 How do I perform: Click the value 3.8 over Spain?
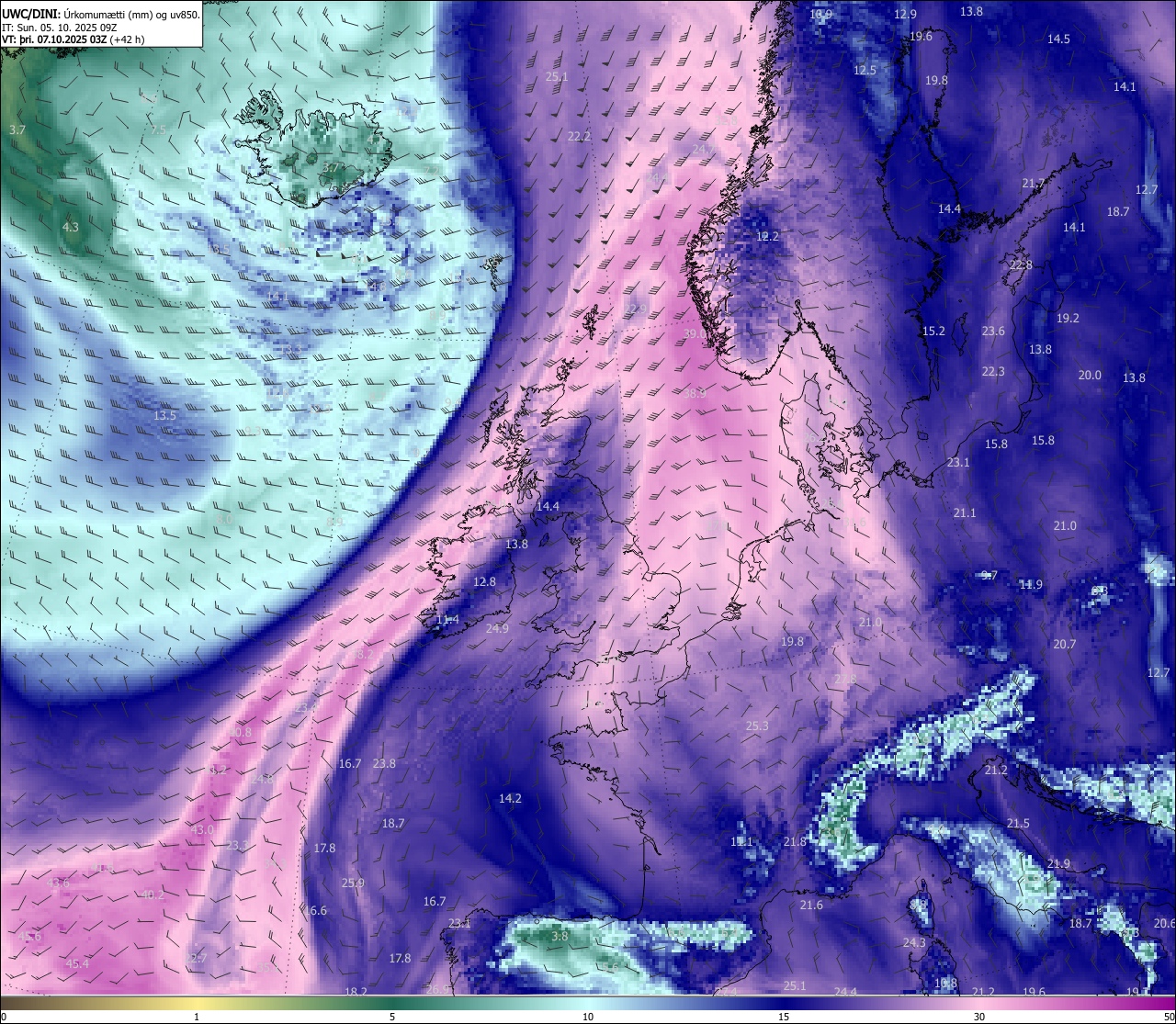[560, 937]
